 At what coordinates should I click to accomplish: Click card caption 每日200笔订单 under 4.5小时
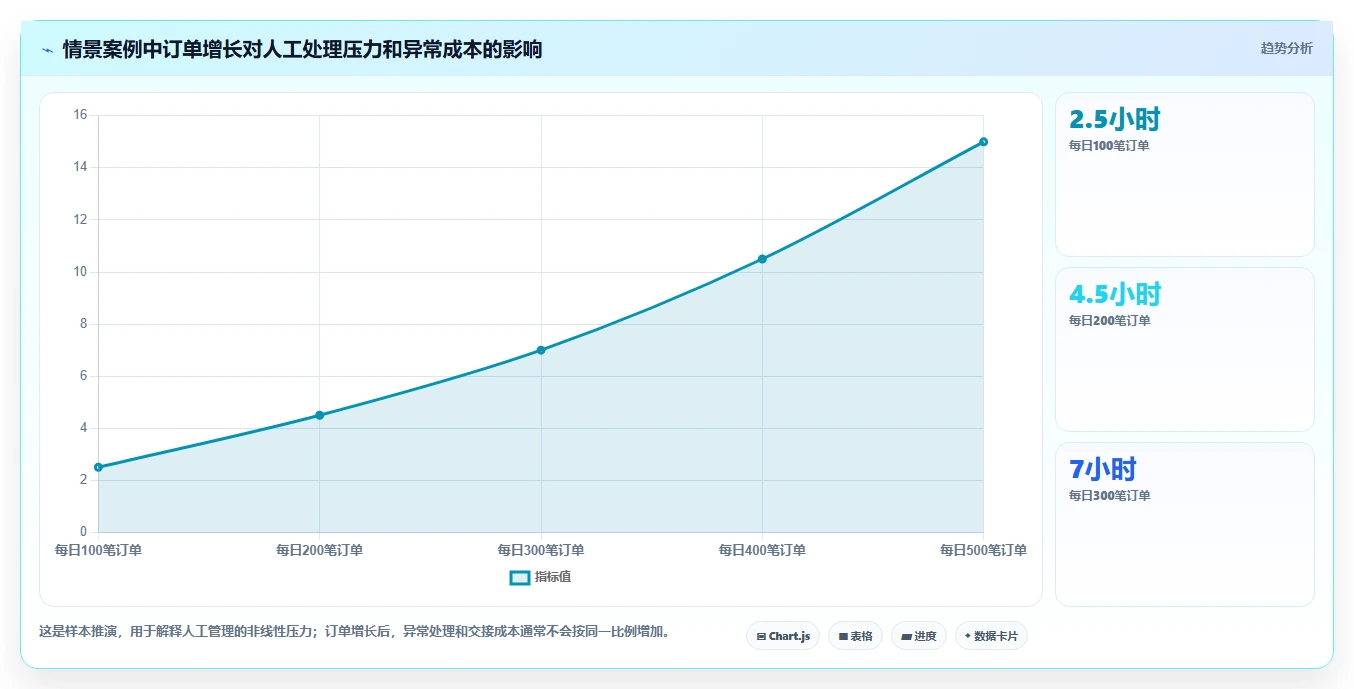(1109, 321)
